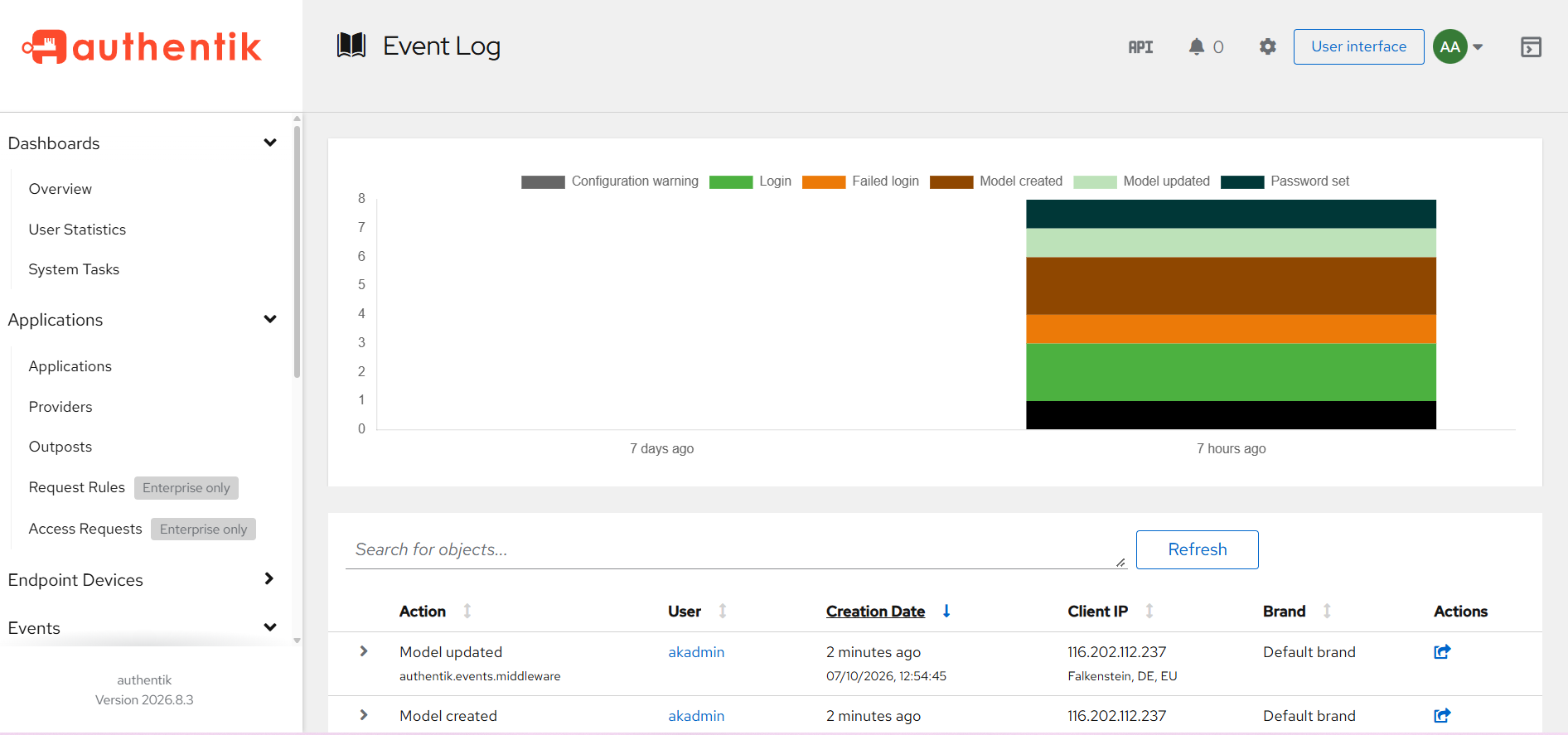Open akadmin link in Model created row

[696, 716]
